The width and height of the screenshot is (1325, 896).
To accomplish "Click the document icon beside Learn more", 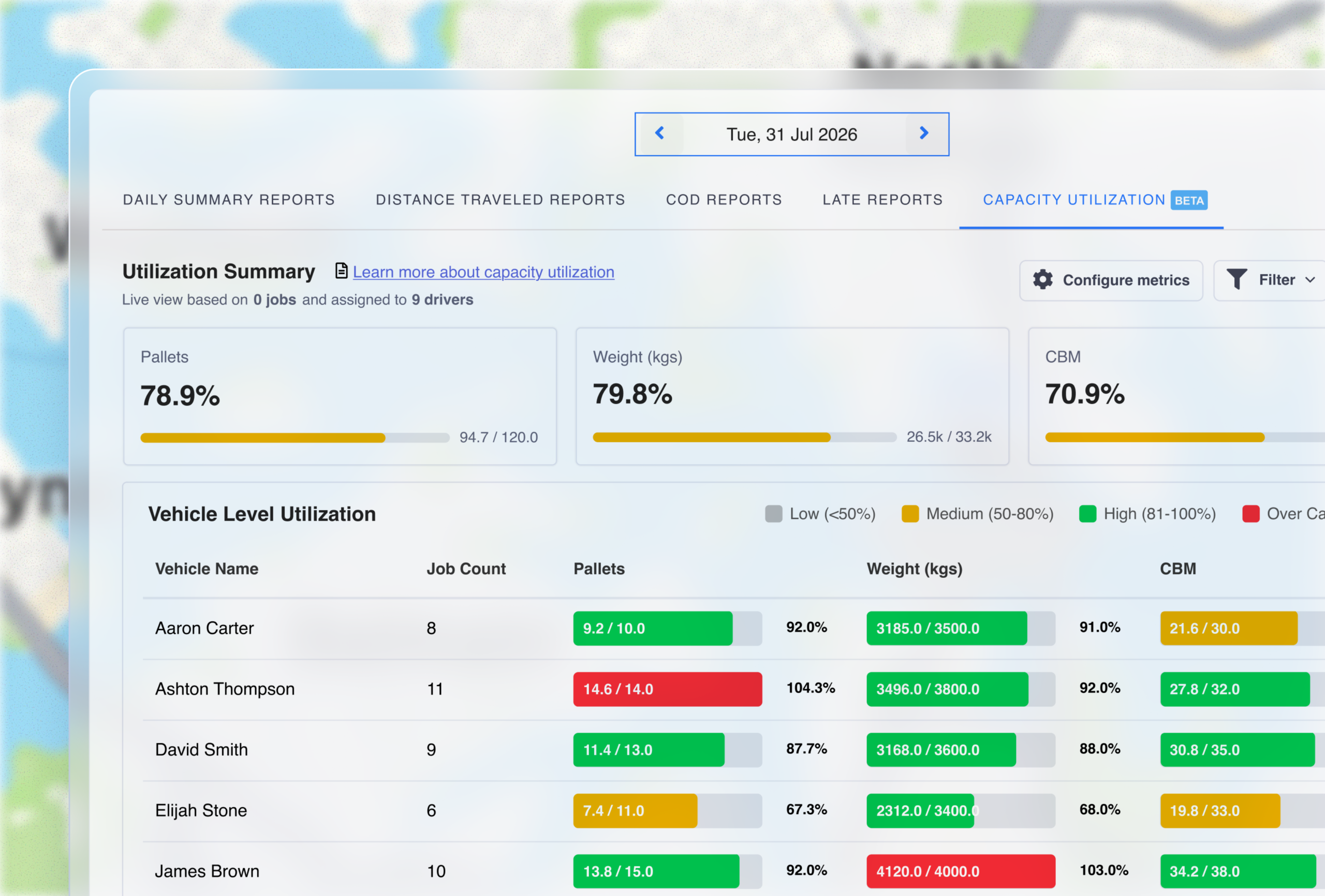I will click(341, 271).
